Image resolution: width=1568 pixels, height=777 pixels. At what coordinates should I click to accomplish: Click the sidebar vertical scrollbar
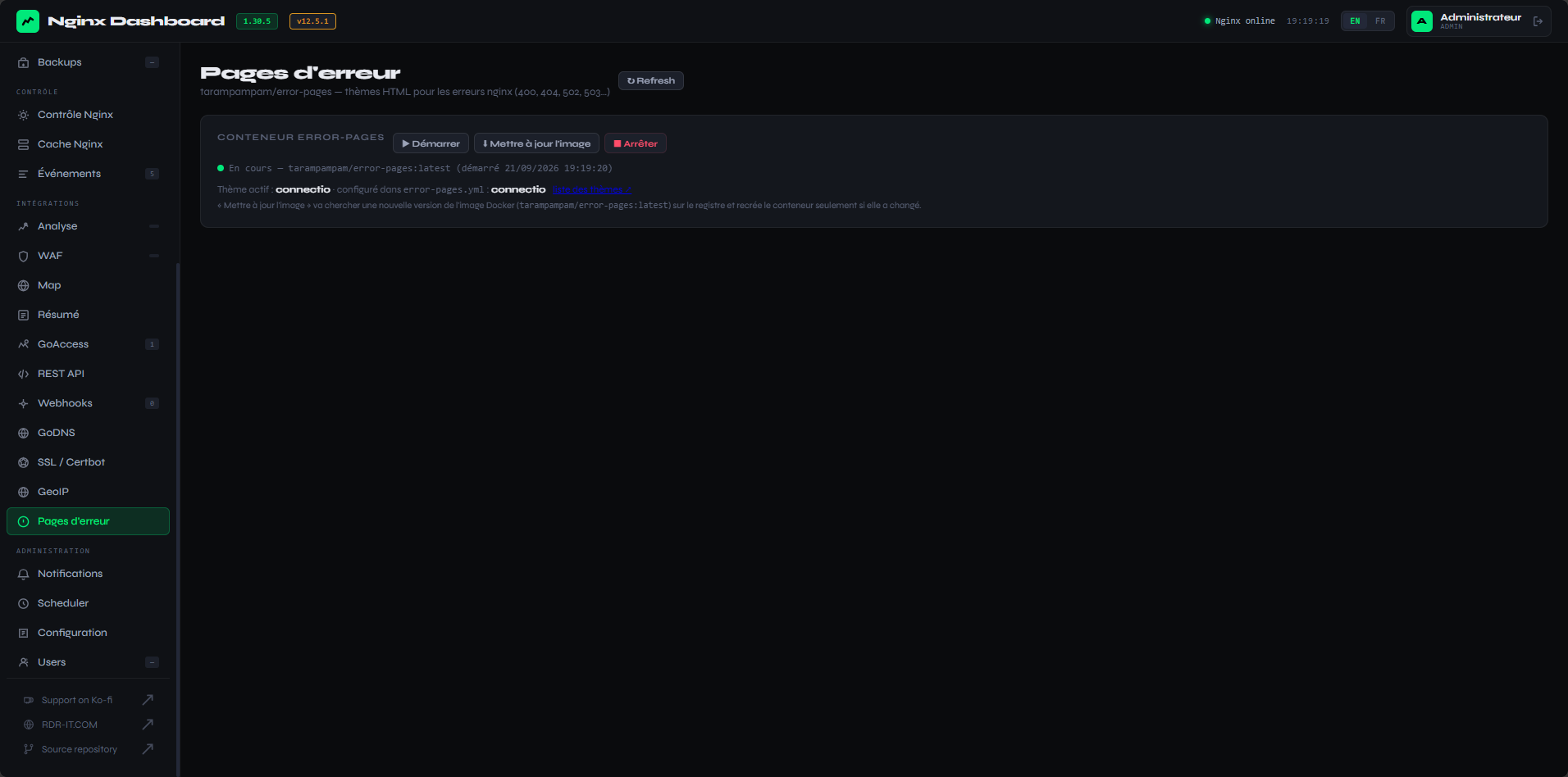pyautogui.click(x=178, y=520)
